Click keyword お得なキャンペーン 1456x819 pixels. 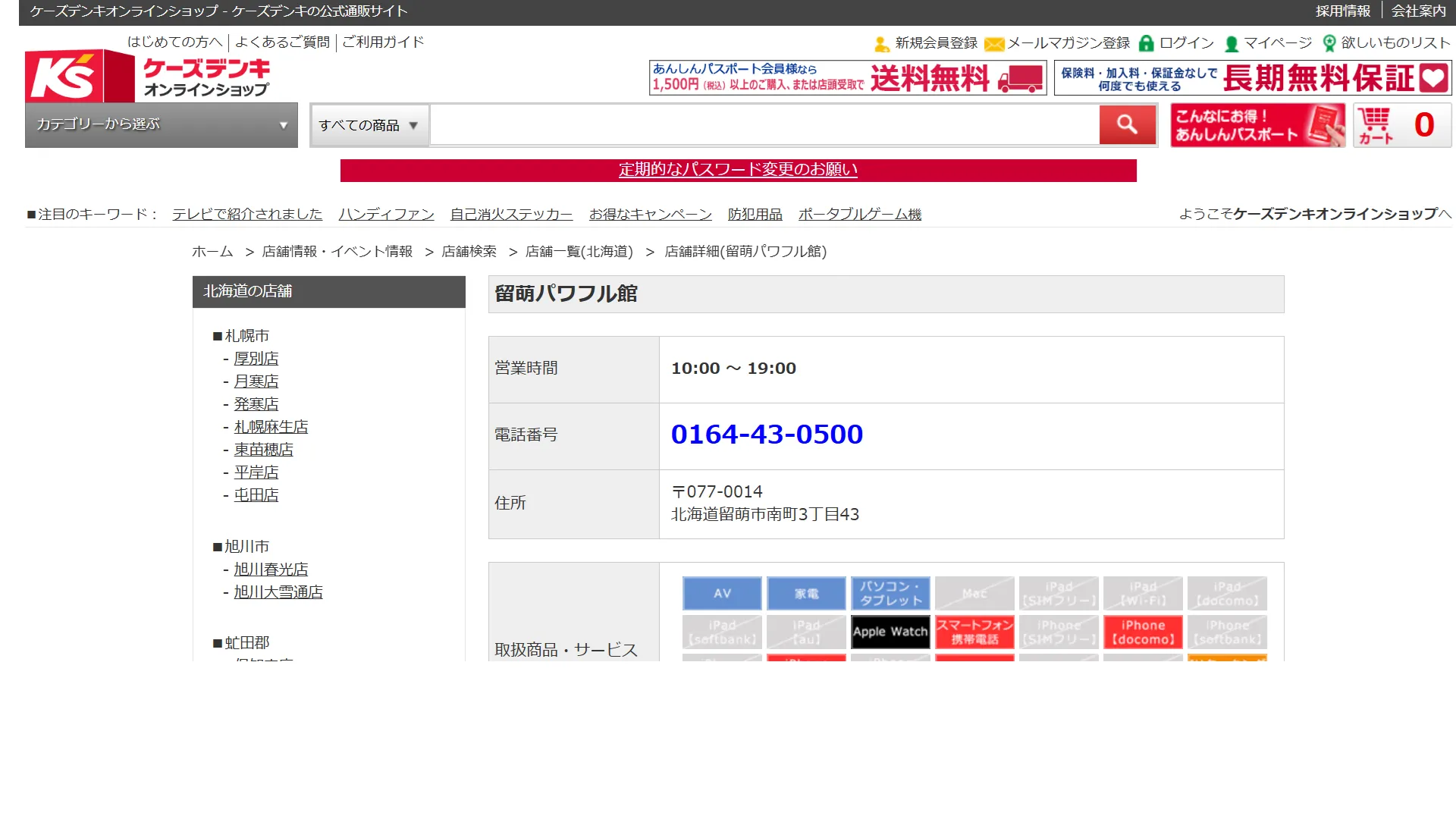coord(651,215)
